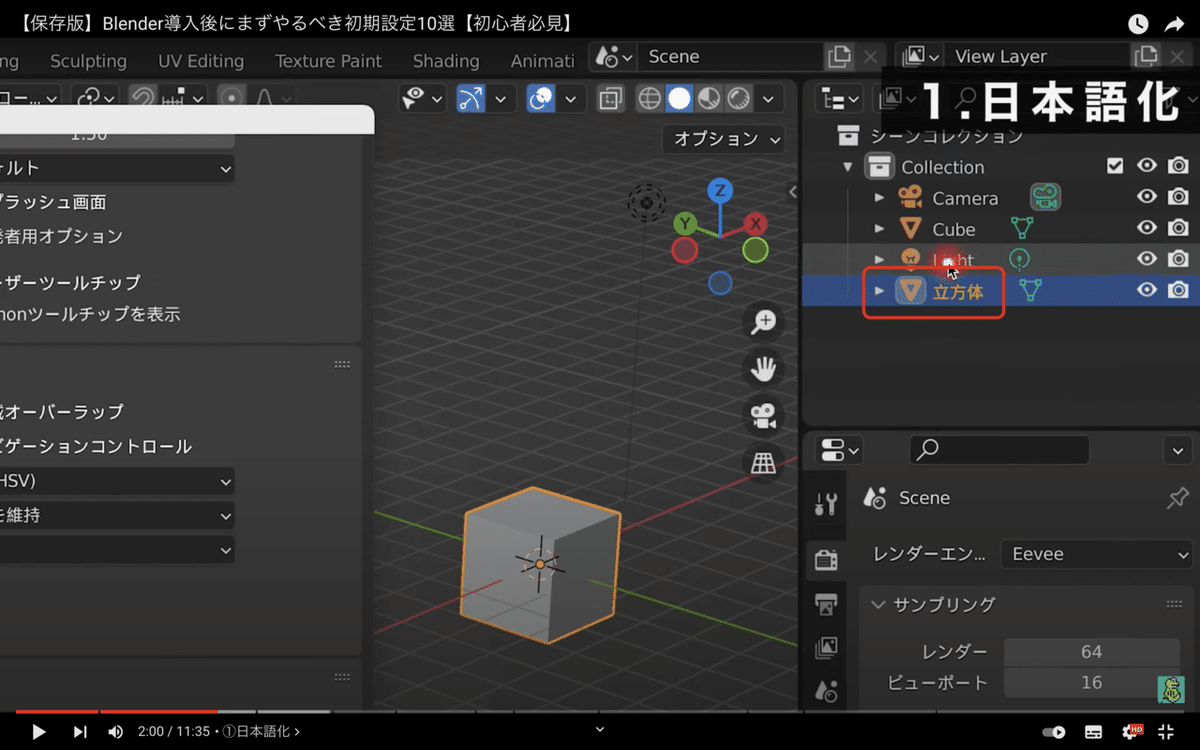Image resolution: width=1200 pixels, height=750 pixels.
Task: Toggle camera view icon in viewport
Action: (x=764, y=415)
